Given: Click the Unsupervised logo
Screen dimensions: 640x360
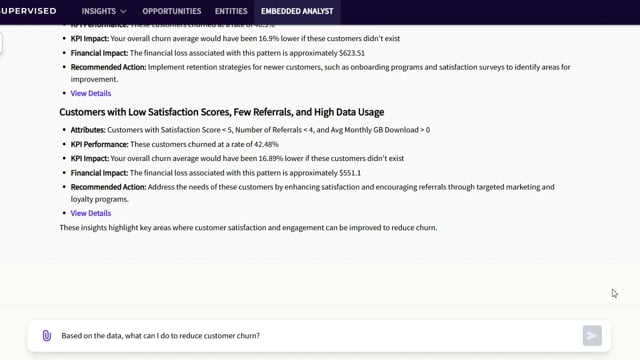Looking at the screenshot, I should (x=28, y=11).
